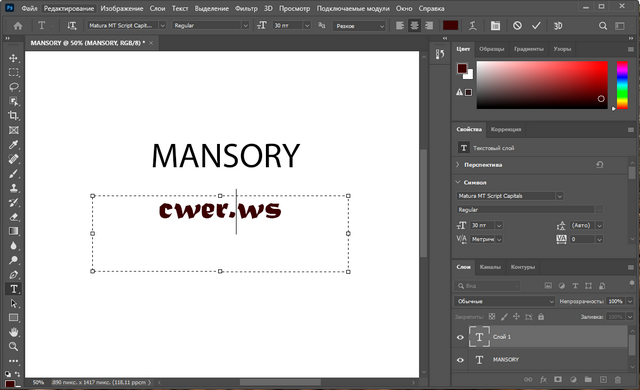The height and width of the screenshot is (390, 640).
Task: Select the Eraser tool
Action: [13, 217]
